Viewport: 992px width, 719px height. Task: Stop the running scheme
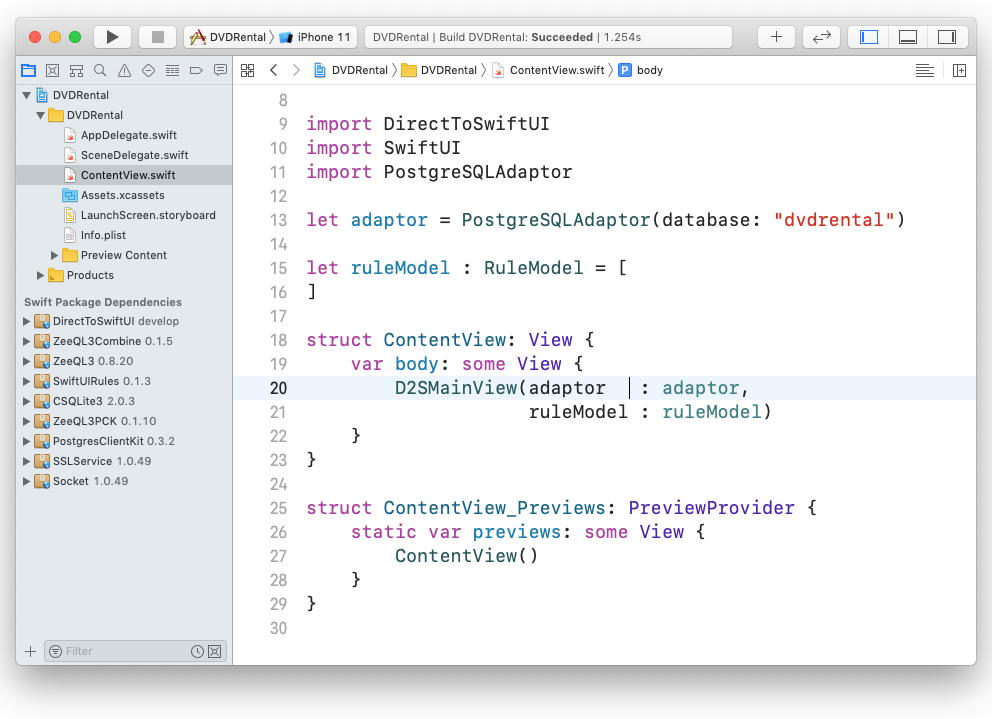pos(158,37)
